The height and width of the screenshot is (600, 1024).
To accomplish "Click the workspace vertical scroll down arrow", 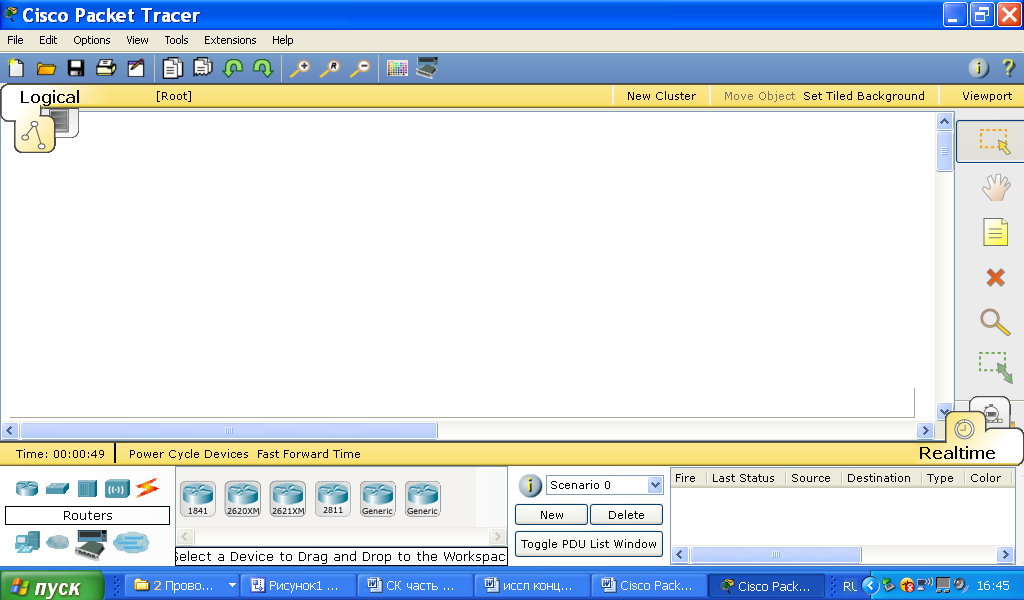I will (944, 411).
